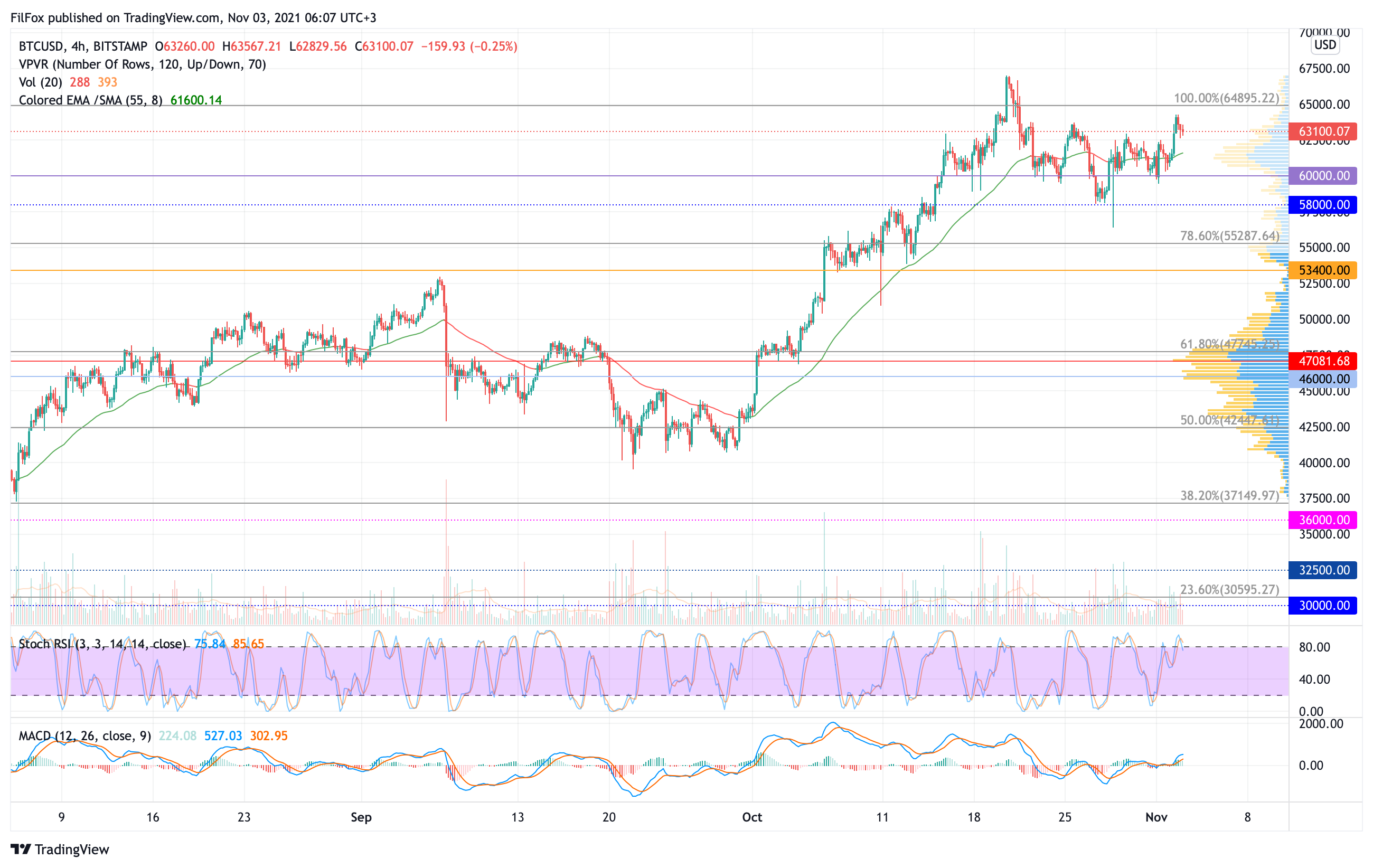
Task: Click the dark blue 32500.00 label
Action: 1323,570
